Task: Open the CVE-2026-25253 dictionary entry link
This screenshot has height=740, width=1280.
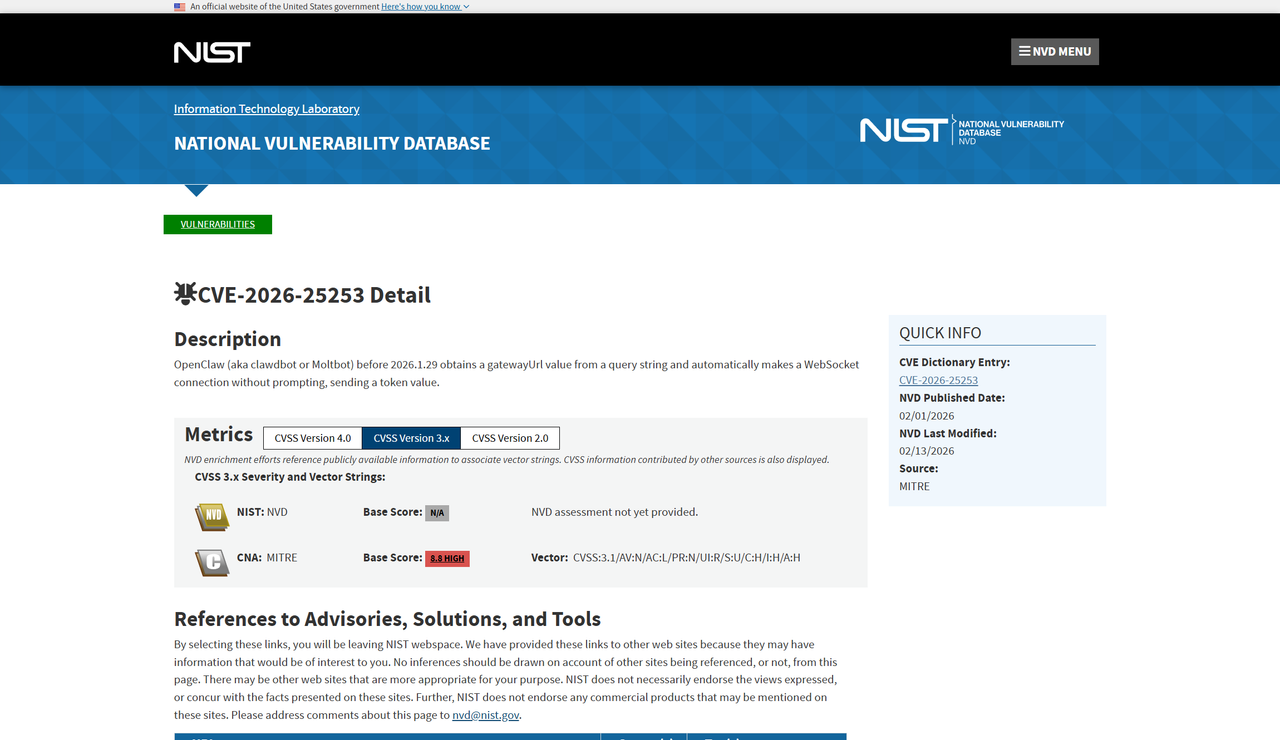Action: pos(938,380)
